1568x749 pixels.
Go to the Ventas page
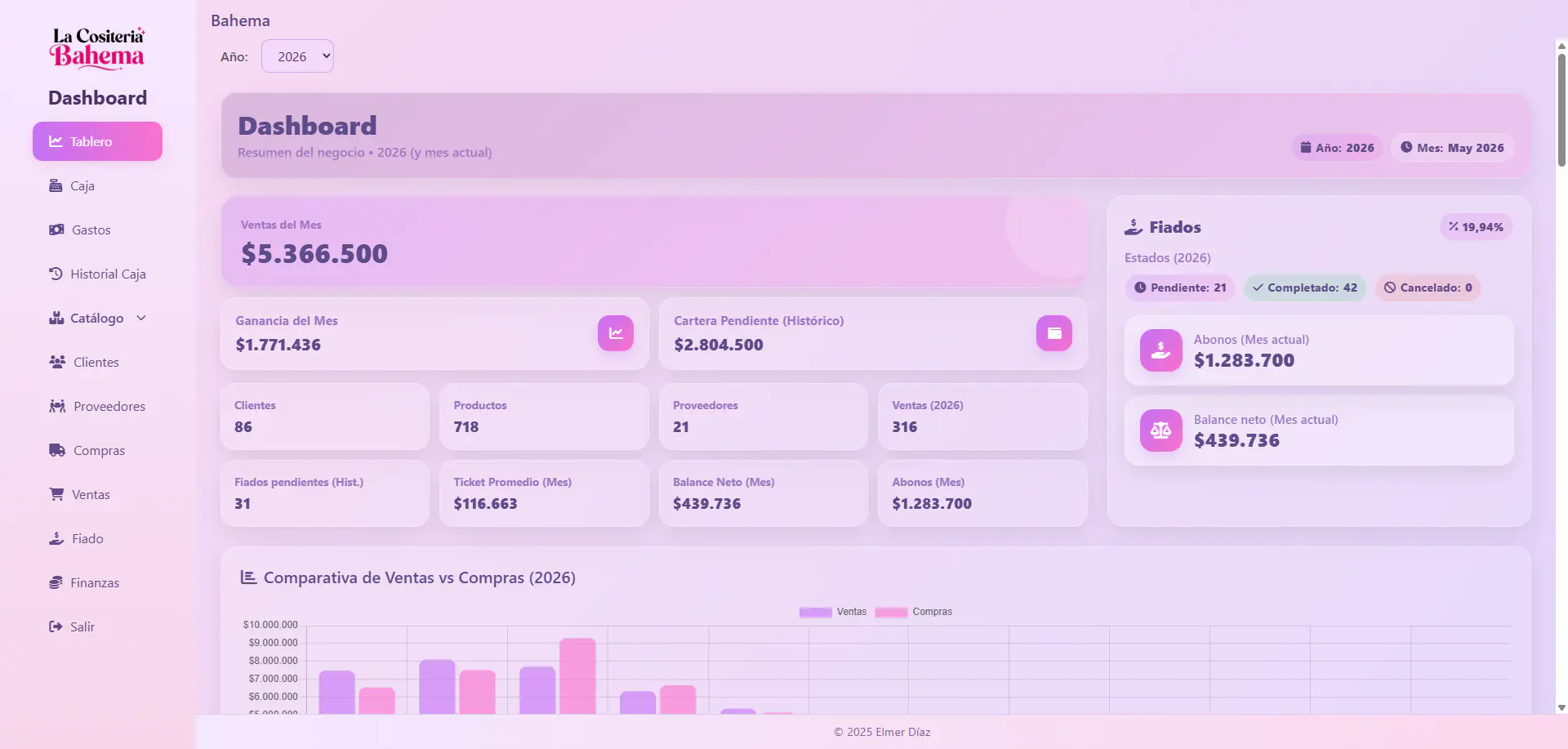[x=97, y=494]
